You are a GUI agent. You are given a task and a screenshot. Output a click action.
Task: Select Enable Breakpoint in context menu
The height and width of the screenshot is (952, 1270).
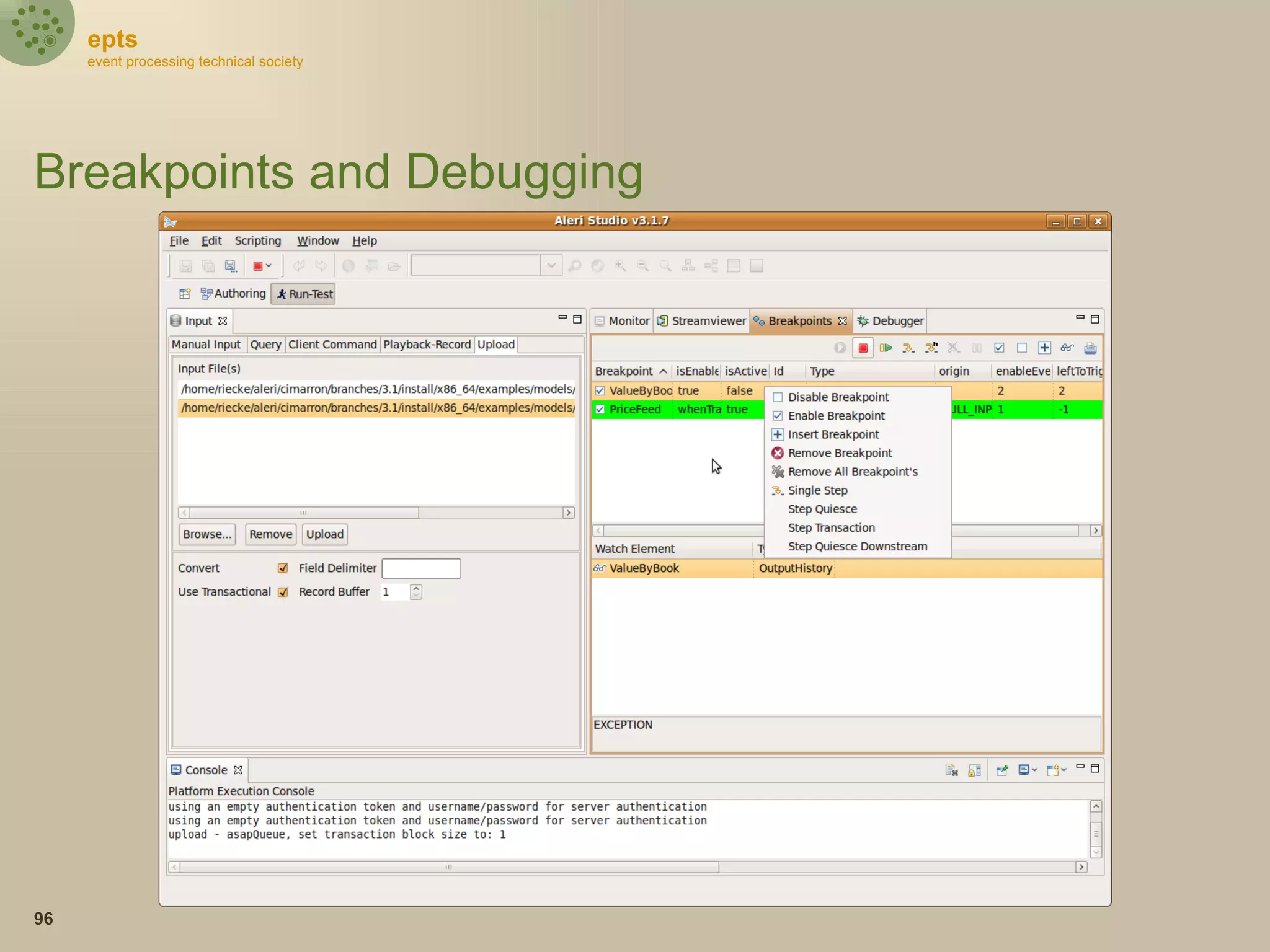pyautogui.click(x=858, y=416)
